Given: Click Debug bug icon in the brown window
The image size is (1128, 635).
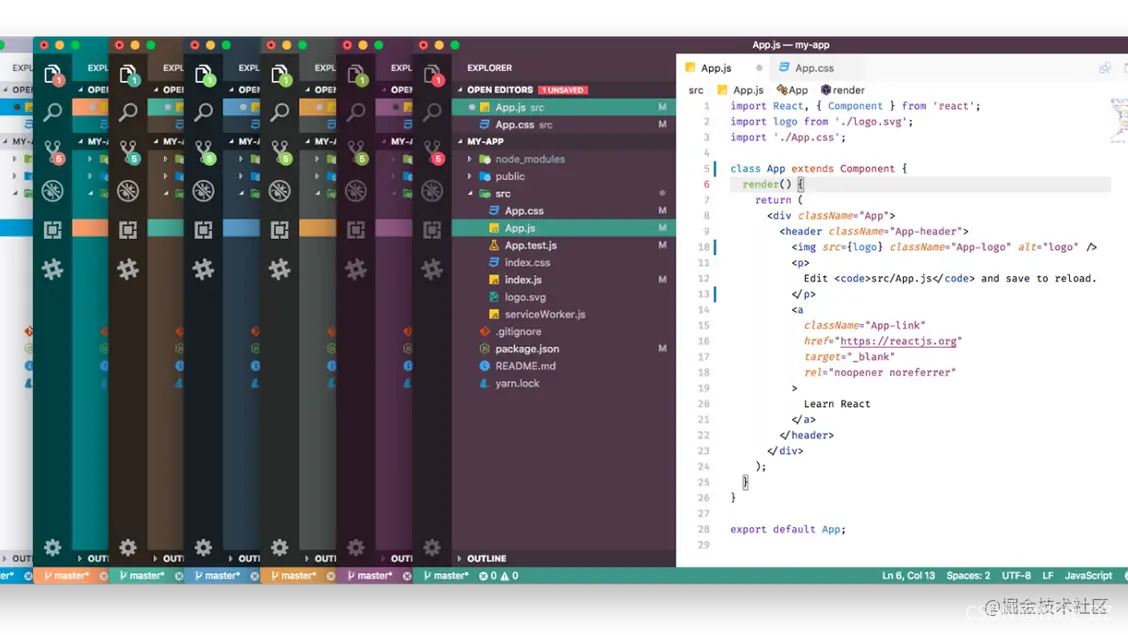Looking at the screenshot, I should click(x=128, y=191).
